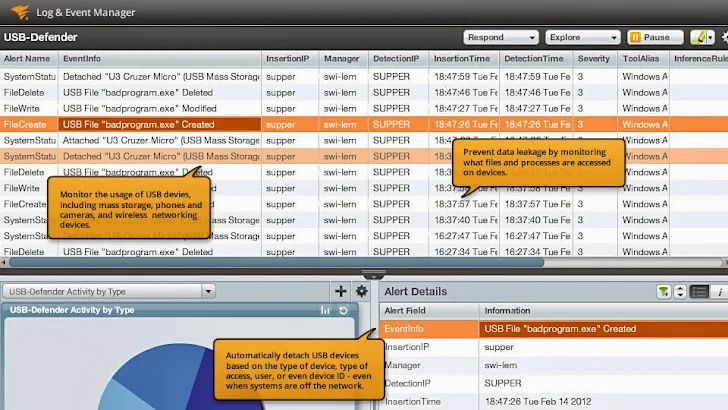Select the row with InsertionTime 18:37:40
The image size is (728, 410).
click(364, 220)
